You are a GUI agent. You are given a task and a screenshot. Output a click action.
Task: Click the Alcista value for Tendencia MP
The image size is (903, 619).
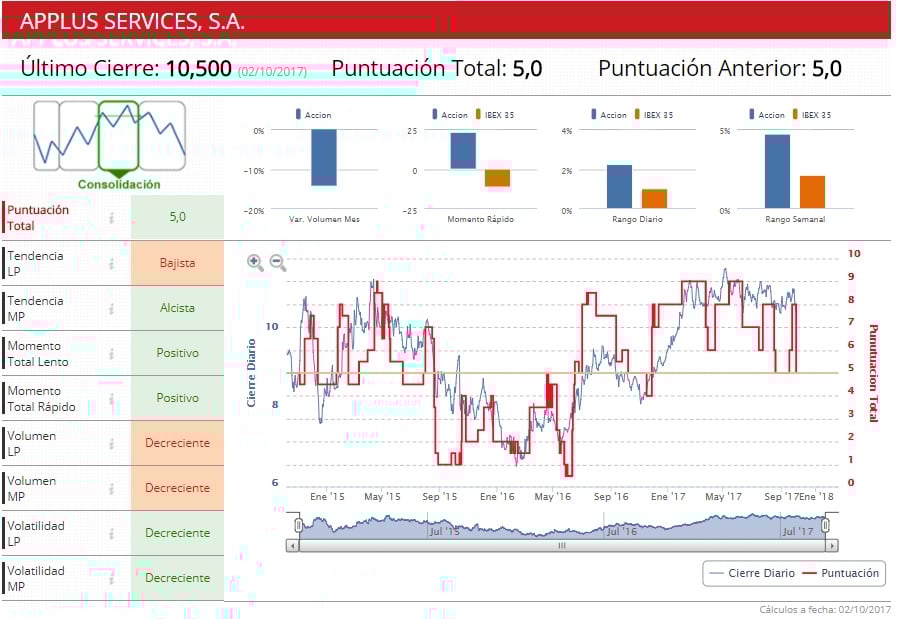click(x=177, y=308)
